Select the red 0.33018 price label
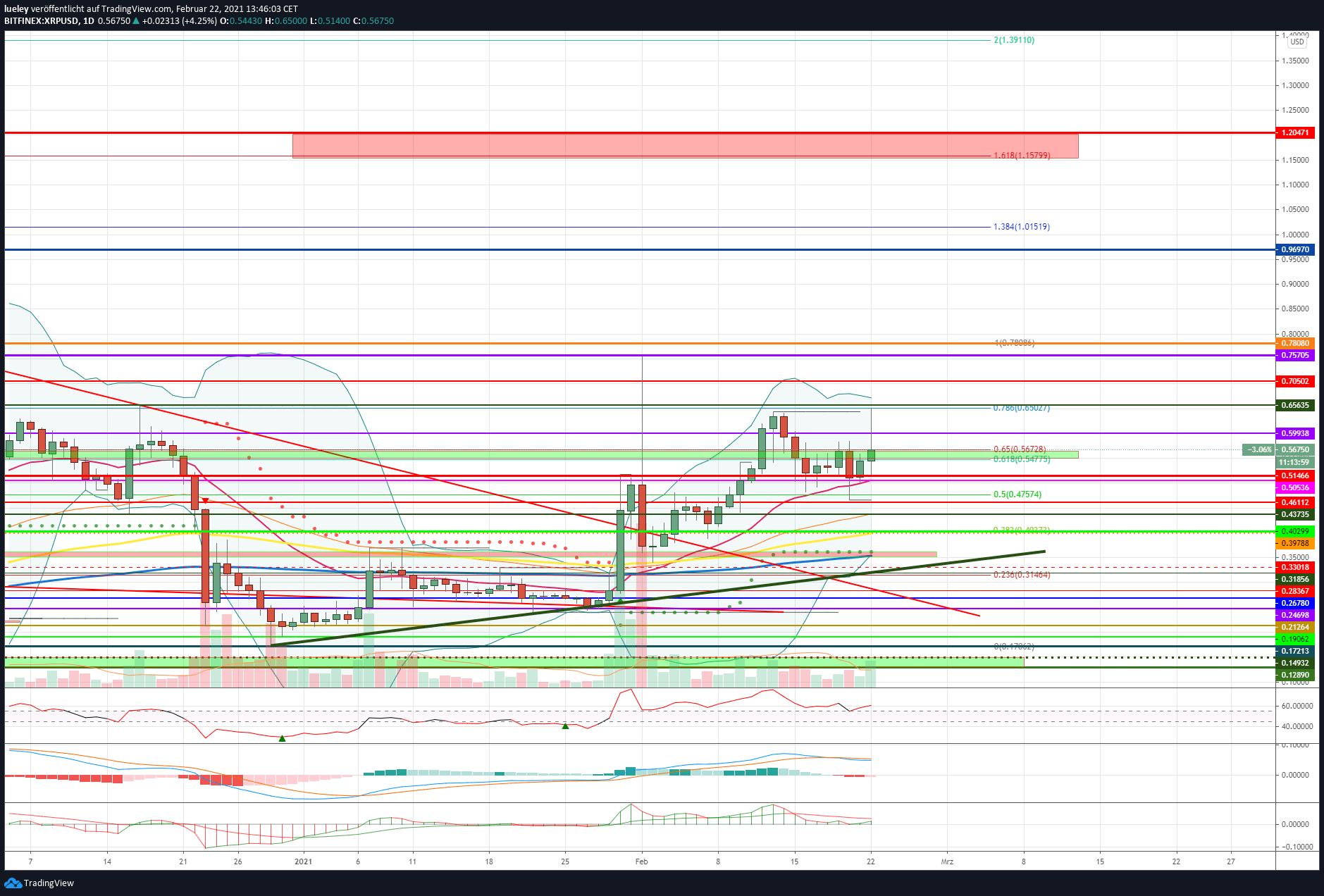Viewport: 1324px width, 896px height. pyautogui.click(x=1295, y=567)
